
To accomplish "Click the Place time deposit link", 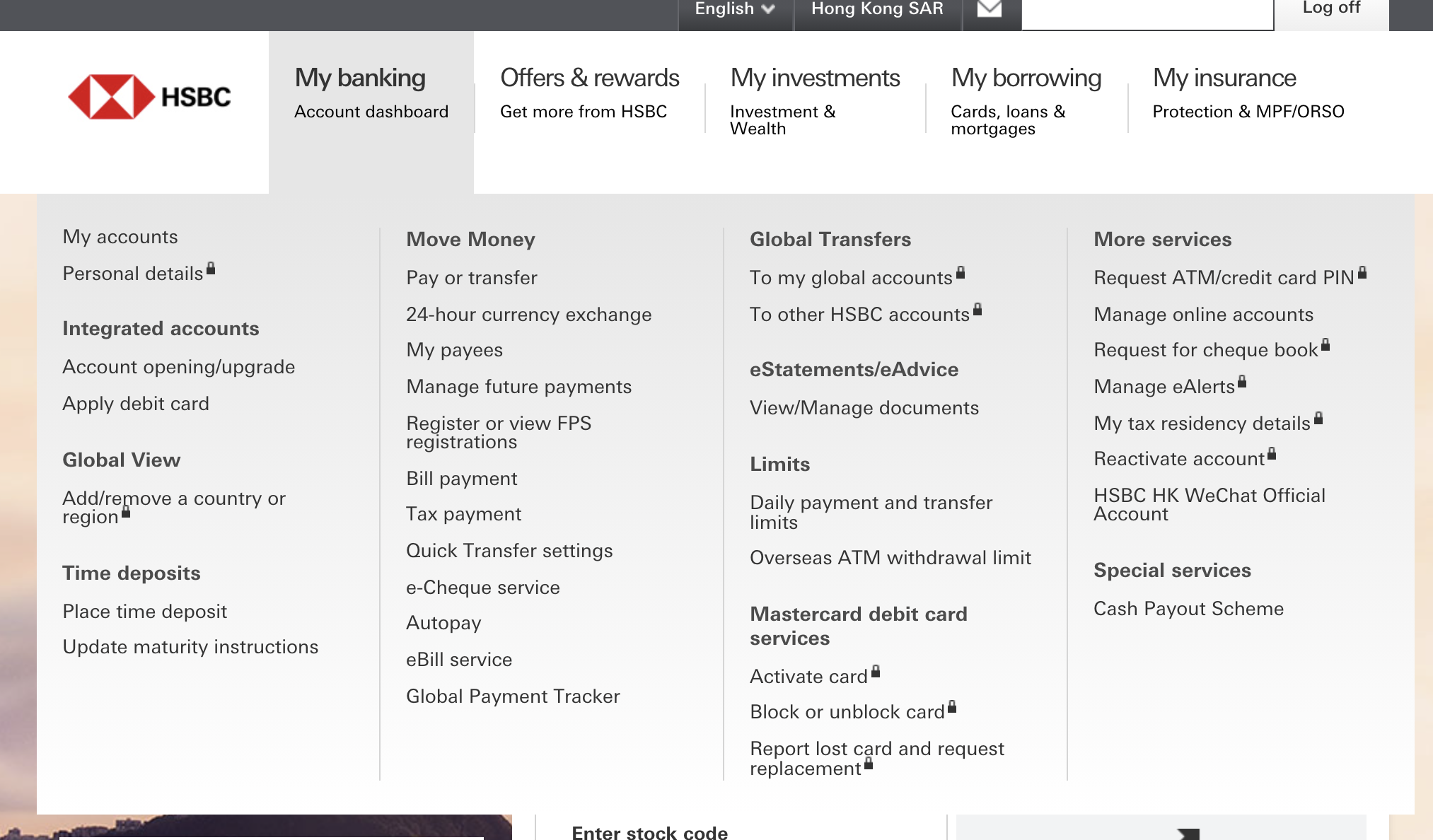I will tap(145, 610).
